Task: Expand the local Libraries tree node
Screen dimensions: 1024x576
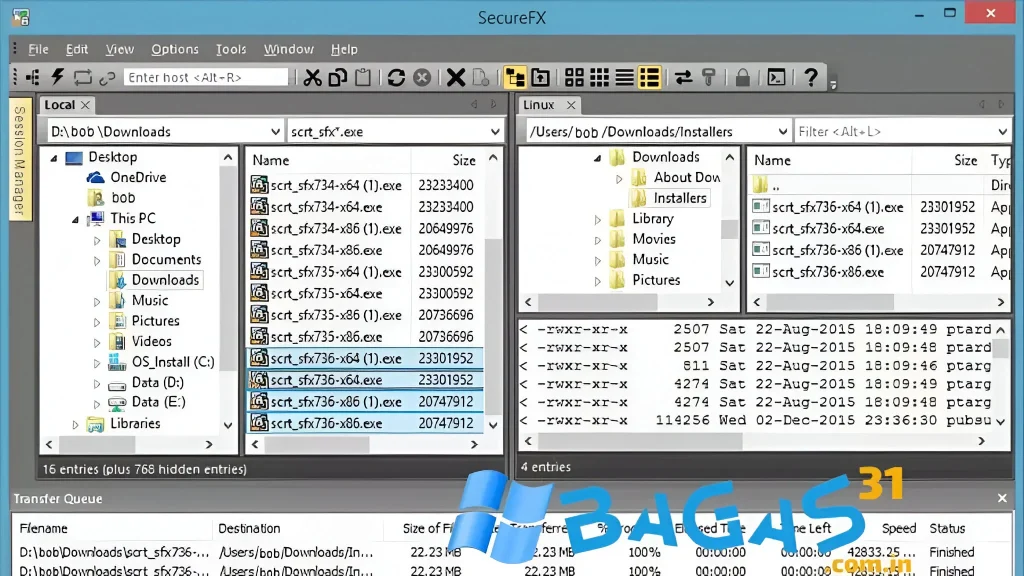Action: (75, 424)
